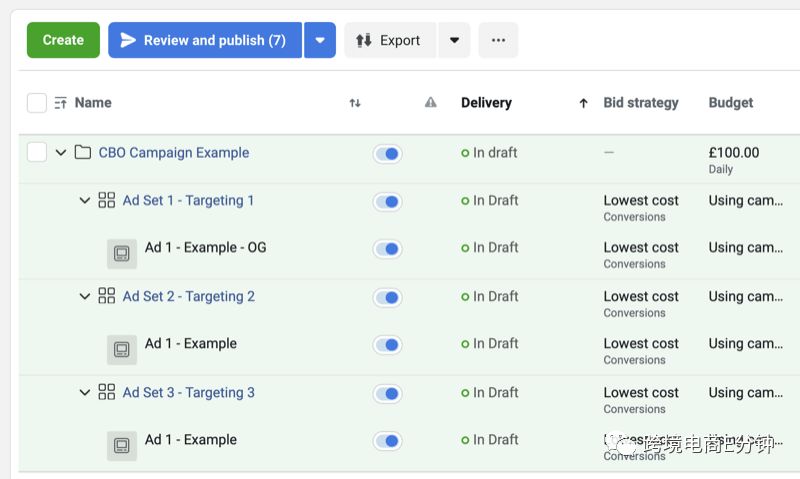
Task: Sort by the Delivery column header
Action: tap(486, 103)
